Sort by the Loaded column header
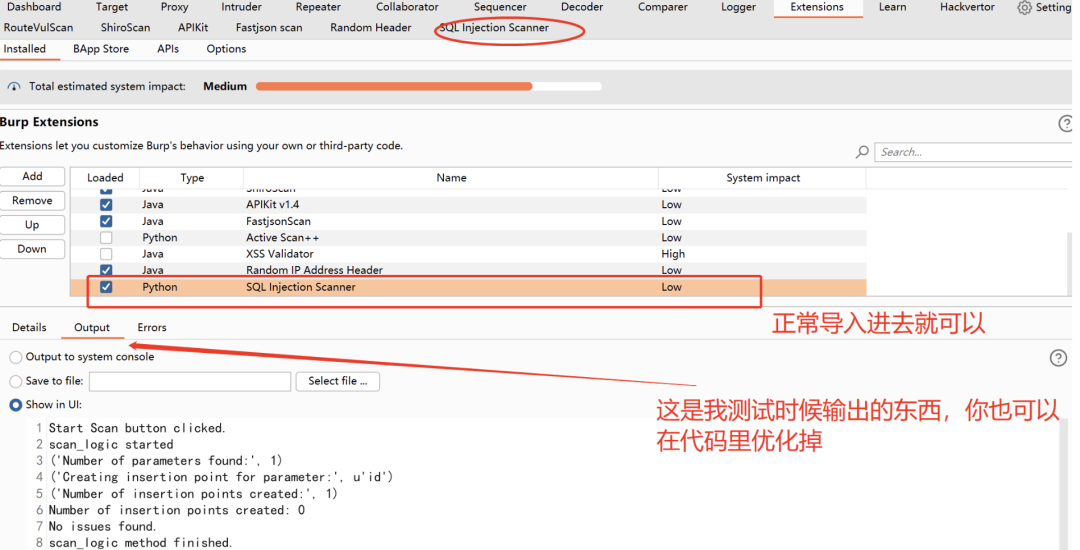 click(x=105, y=178)
